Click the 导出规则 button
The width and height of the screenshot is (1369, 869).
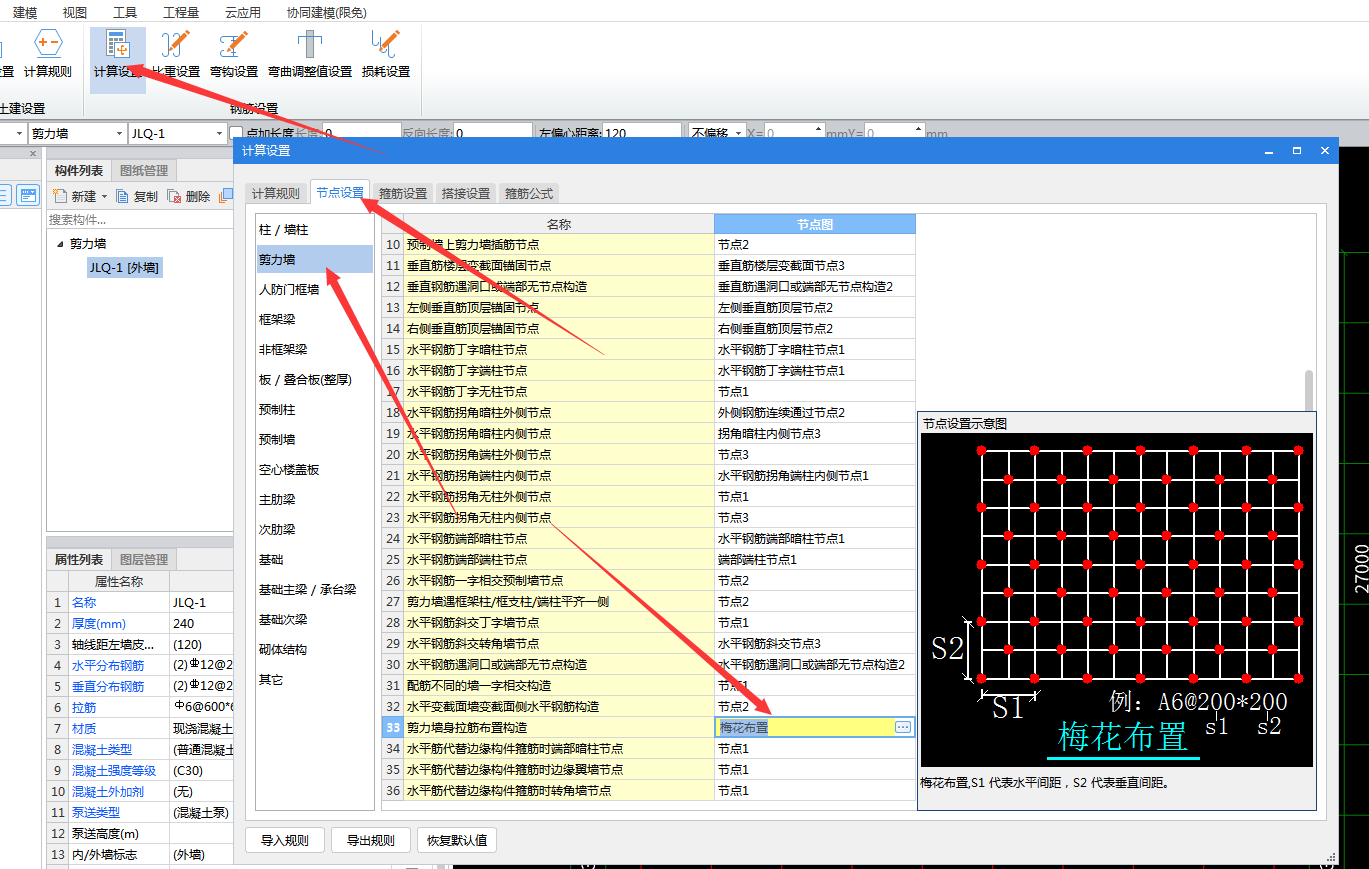[x=370, y=840]
